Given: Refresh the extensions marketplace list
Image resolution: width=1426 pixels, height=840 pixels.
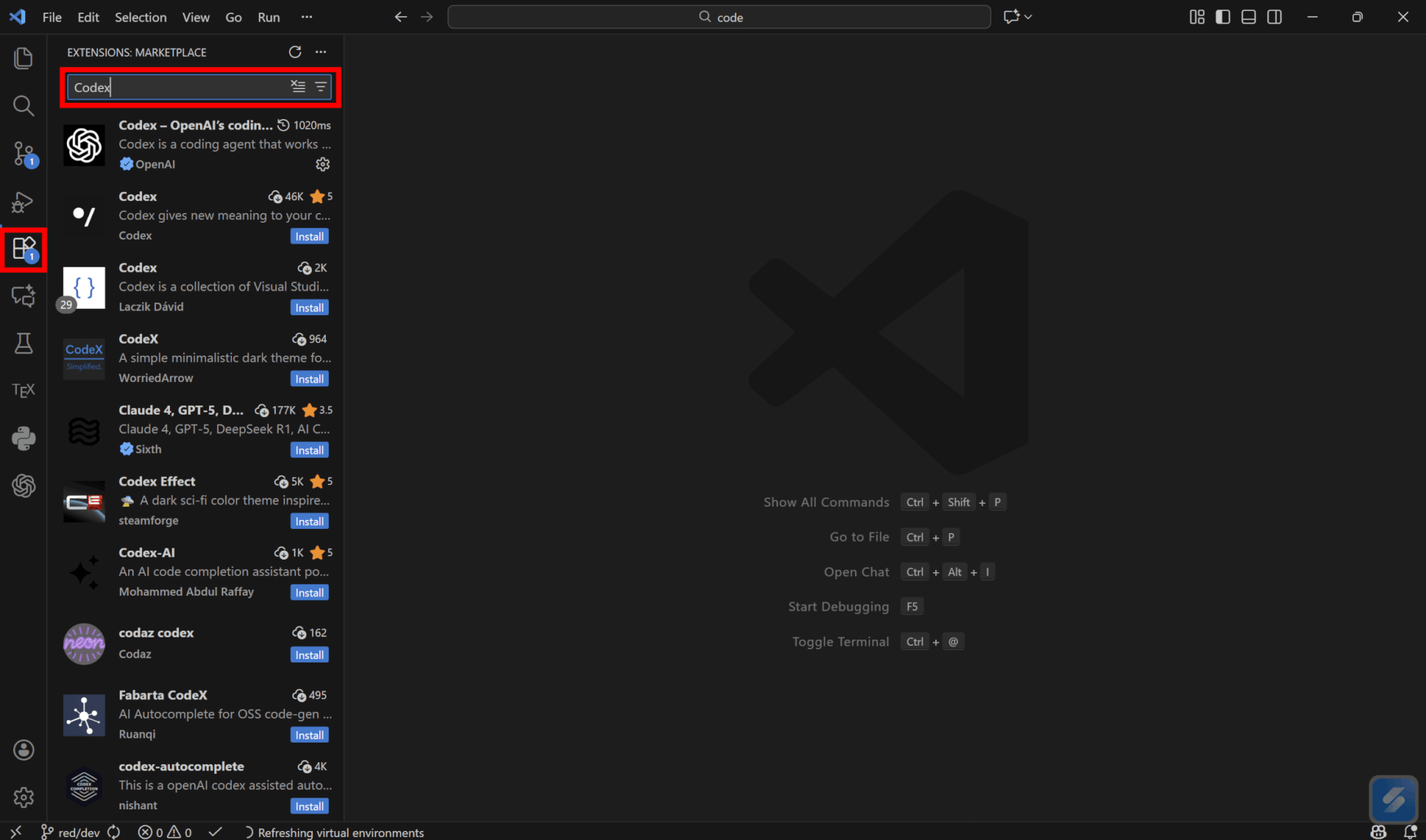Looking at the screenshot, I should [295, 52].
